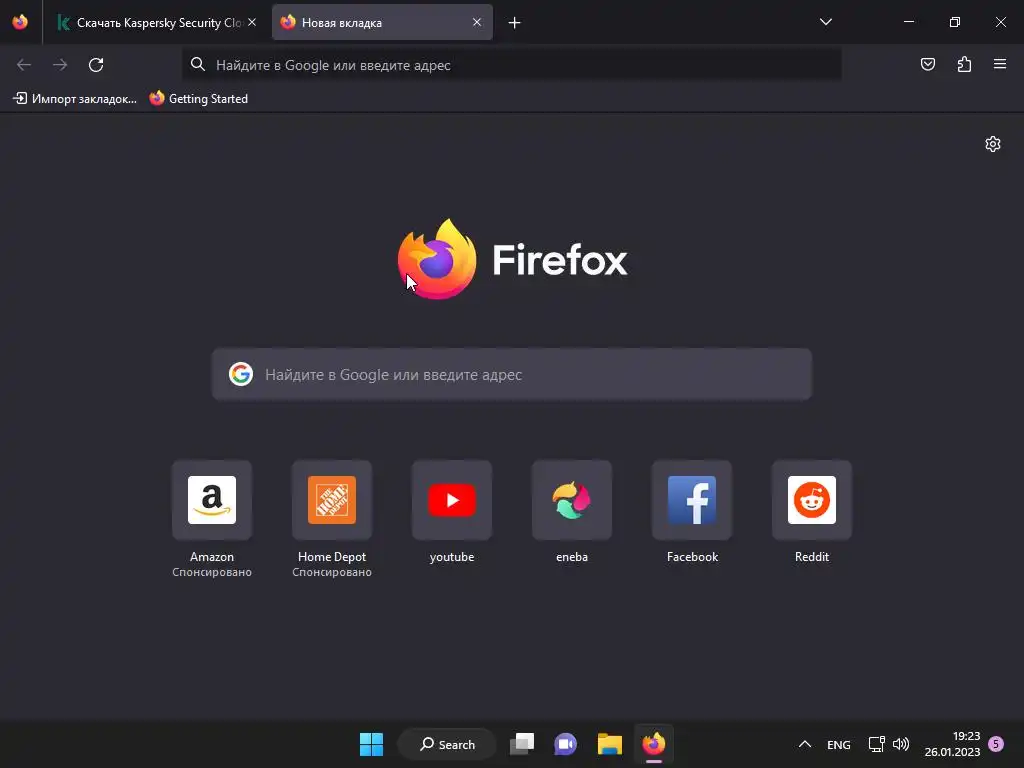This screenshot has height=768, width=1024.
Task: Go back with the back arrow
Action: pos(24,65)
